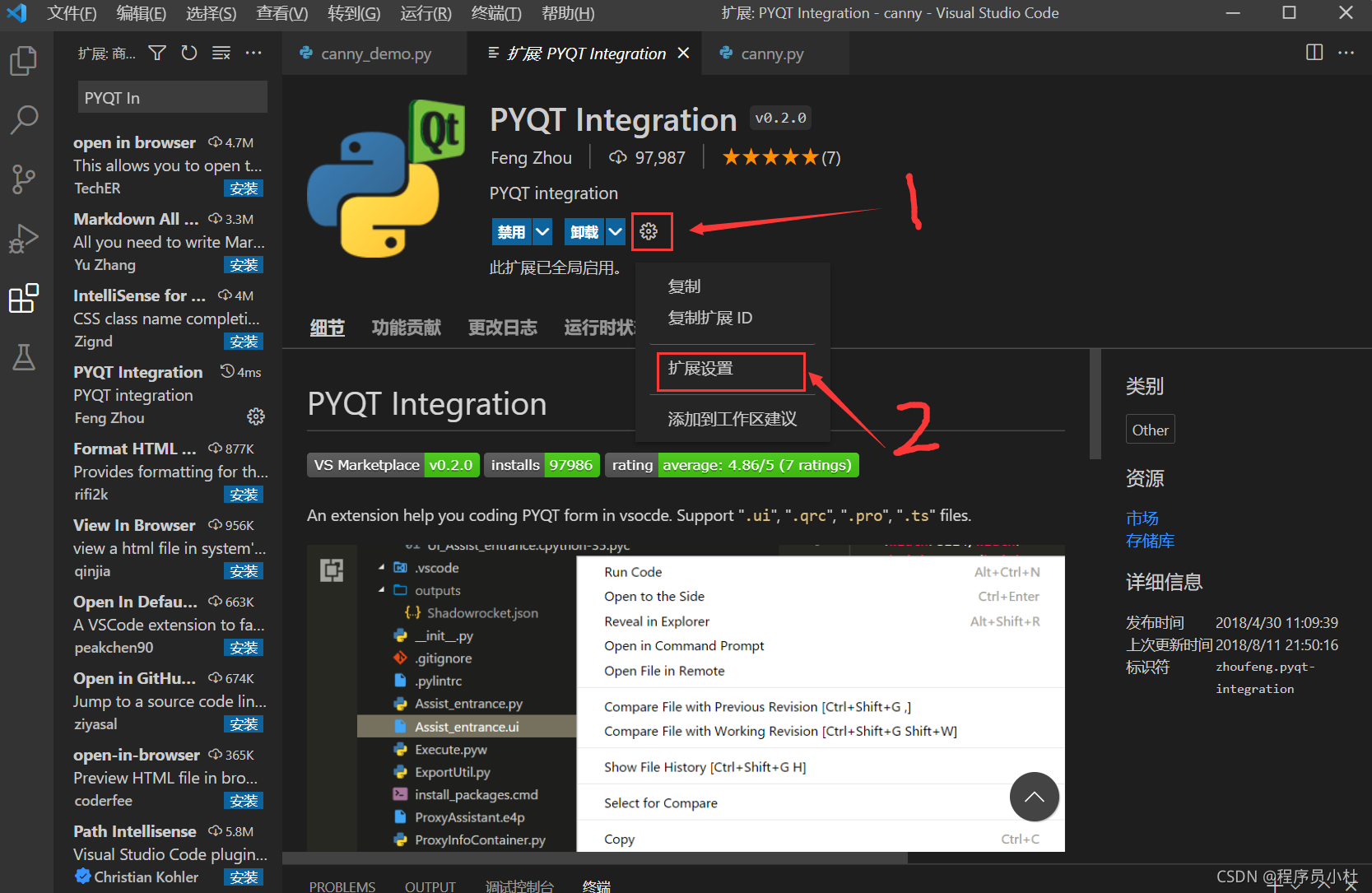
Task: Open Source Control view in activity bar
Action: coord(23,179)
